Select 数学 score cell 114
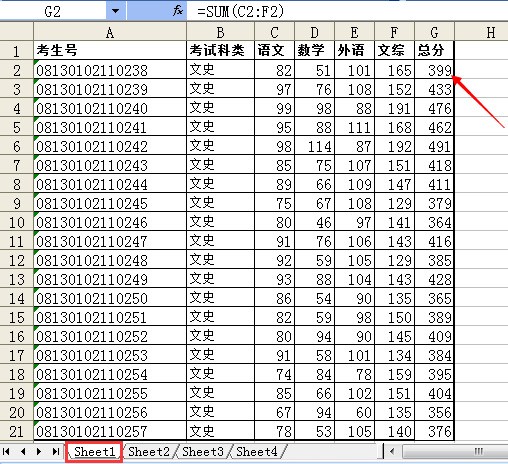 click(x=314, y=146)
